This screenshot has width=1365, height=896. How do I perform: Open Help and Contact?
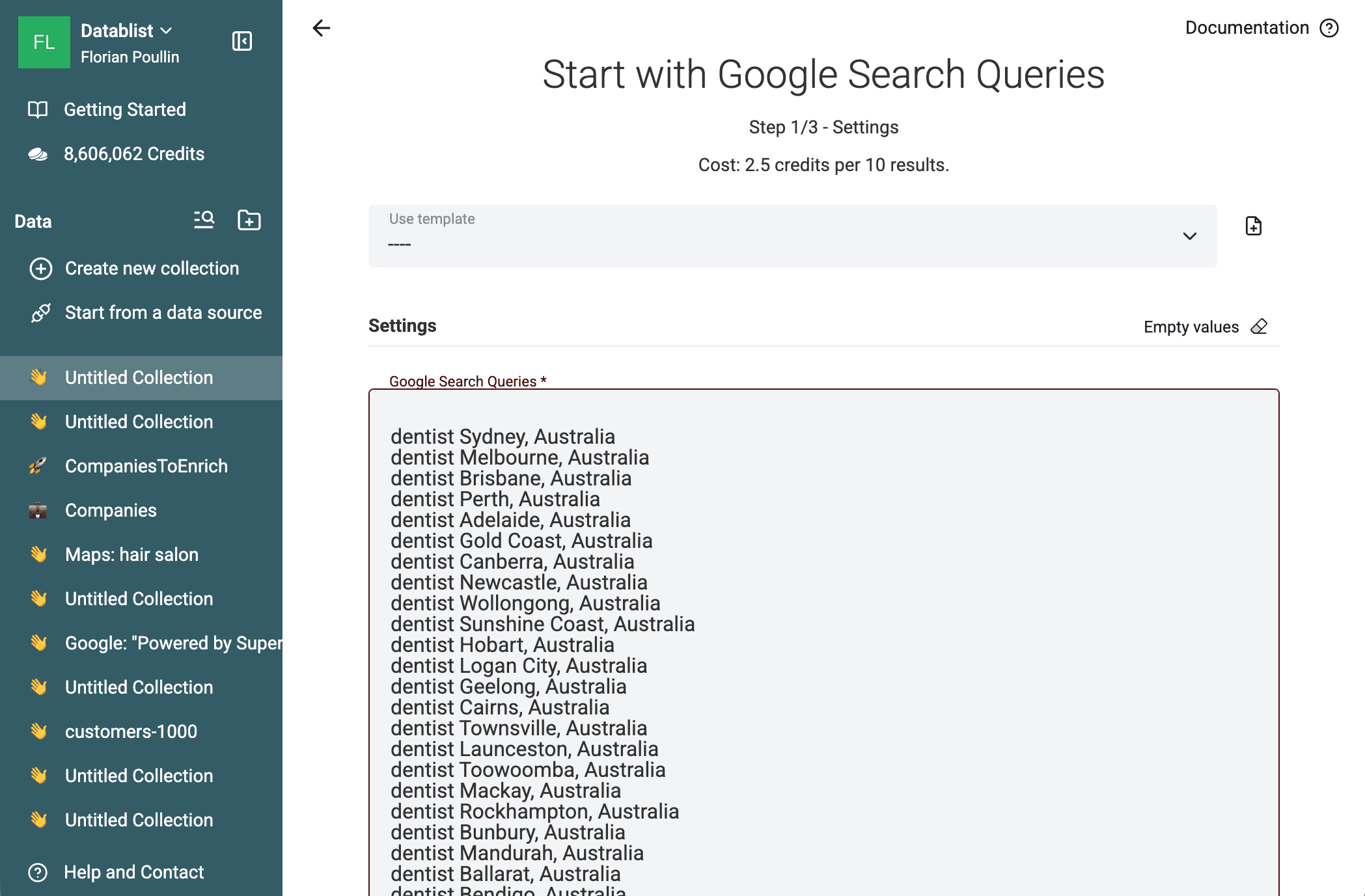pyautogui.click(x=133, y=872)
